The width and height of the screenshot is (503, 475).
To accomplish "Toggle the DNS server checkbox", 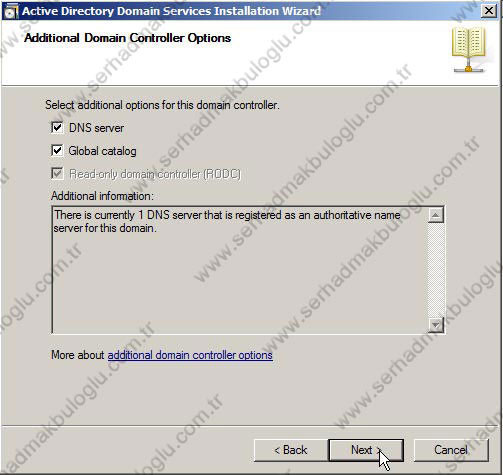I will (57, 127).
